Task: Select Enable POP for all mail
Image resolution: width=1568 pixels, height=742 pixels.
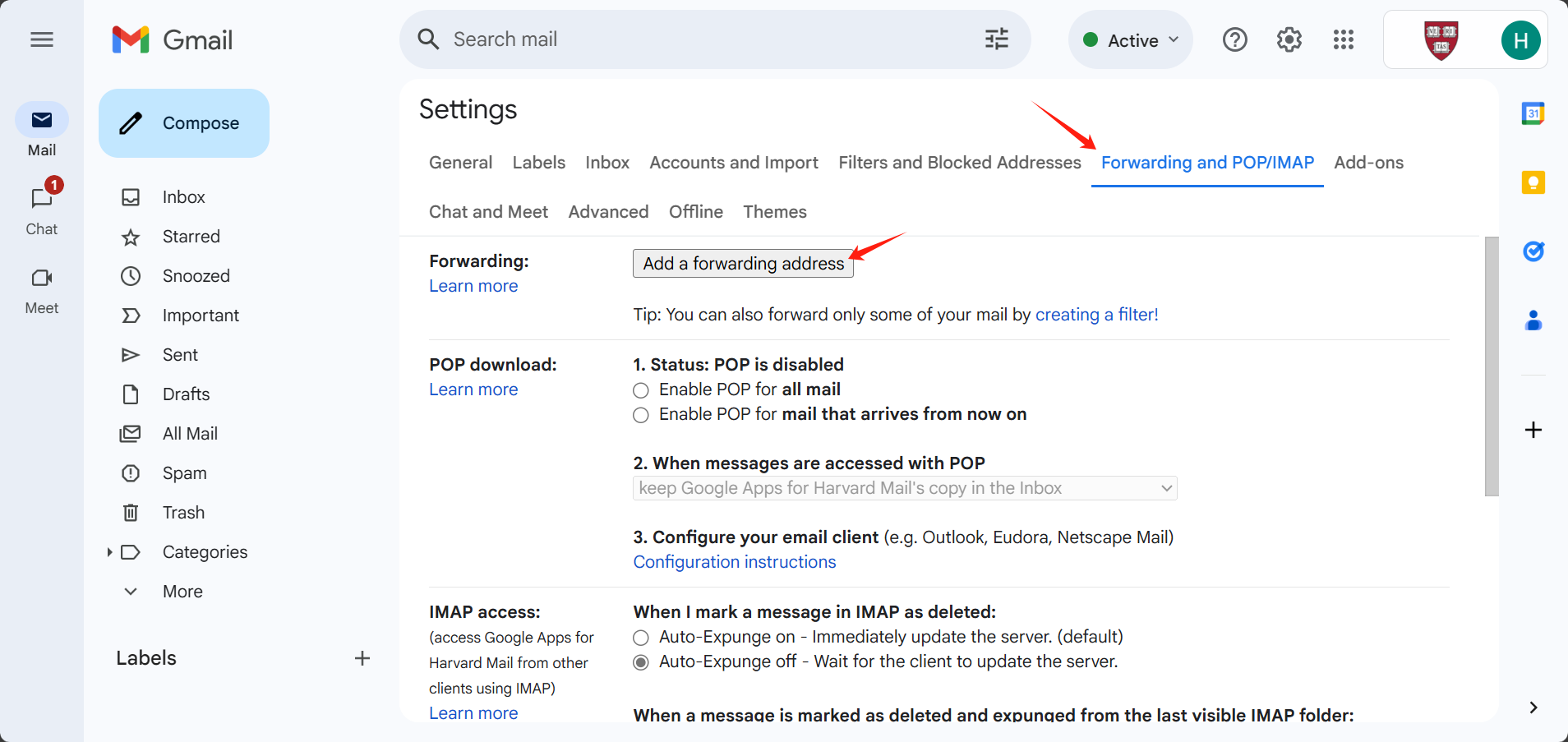Action: [641, 390]
